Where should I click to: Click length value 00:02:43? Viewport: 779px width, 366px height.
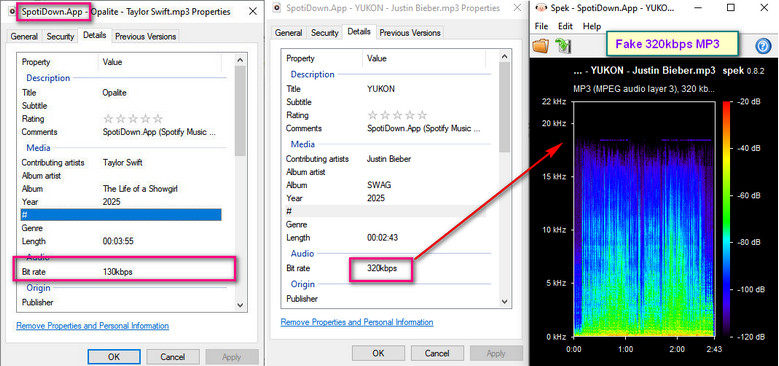383,237
